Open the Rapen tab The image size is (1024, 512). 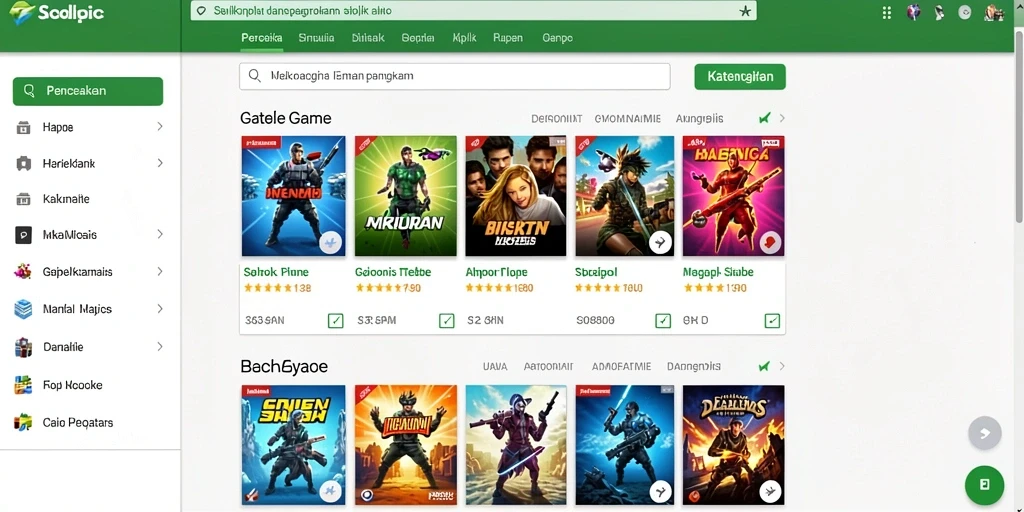[x=507, y=38]
